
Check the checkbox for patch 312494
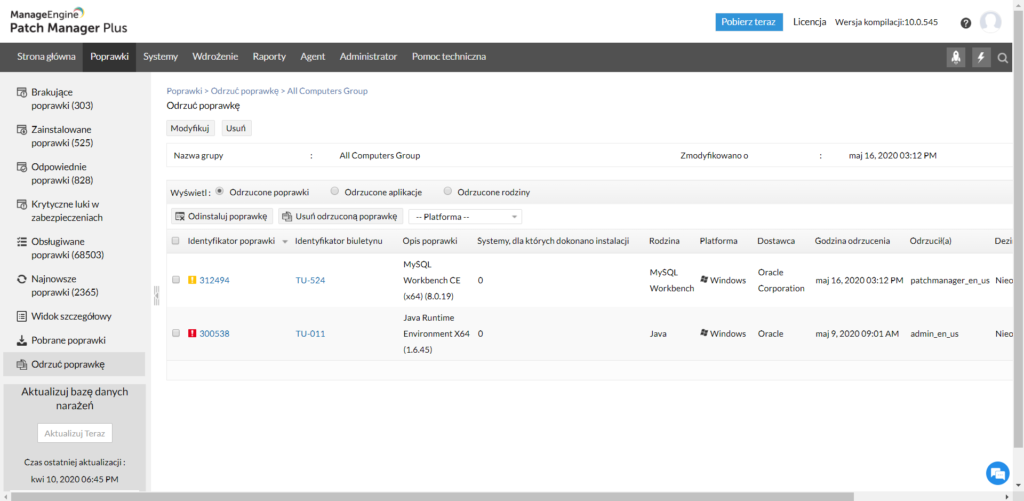tap(176, 280)
